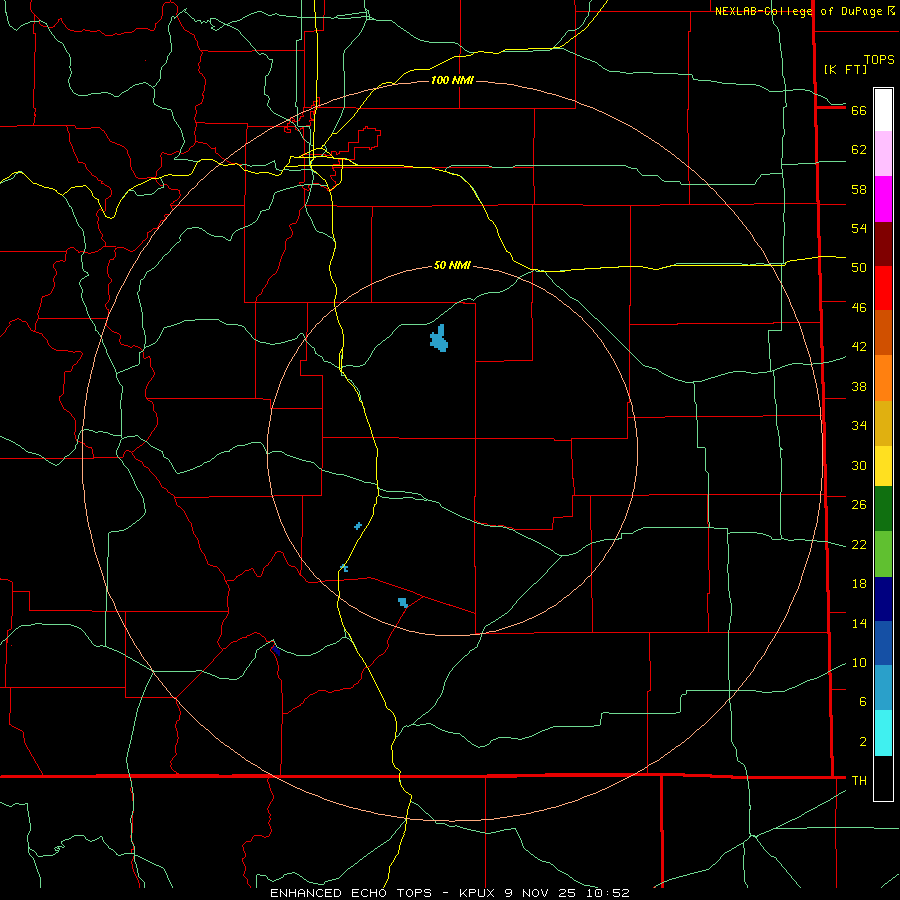900x900 pixels.
Task: Click the bright red legend swatch
Action: (x=883, y=288)
